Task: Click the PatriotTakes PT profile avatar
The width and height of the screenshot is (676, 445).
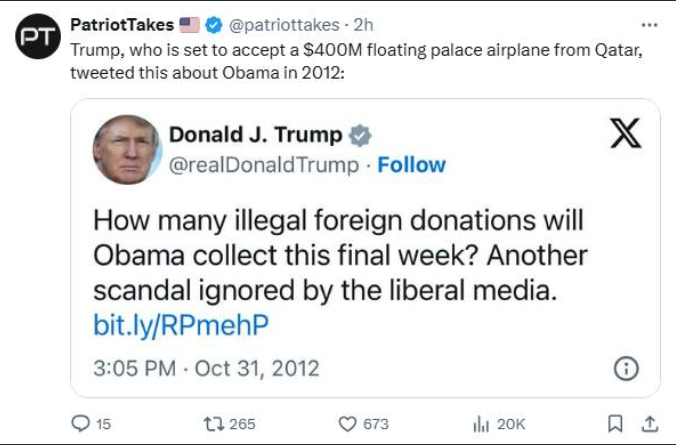Action: point(38,36)
